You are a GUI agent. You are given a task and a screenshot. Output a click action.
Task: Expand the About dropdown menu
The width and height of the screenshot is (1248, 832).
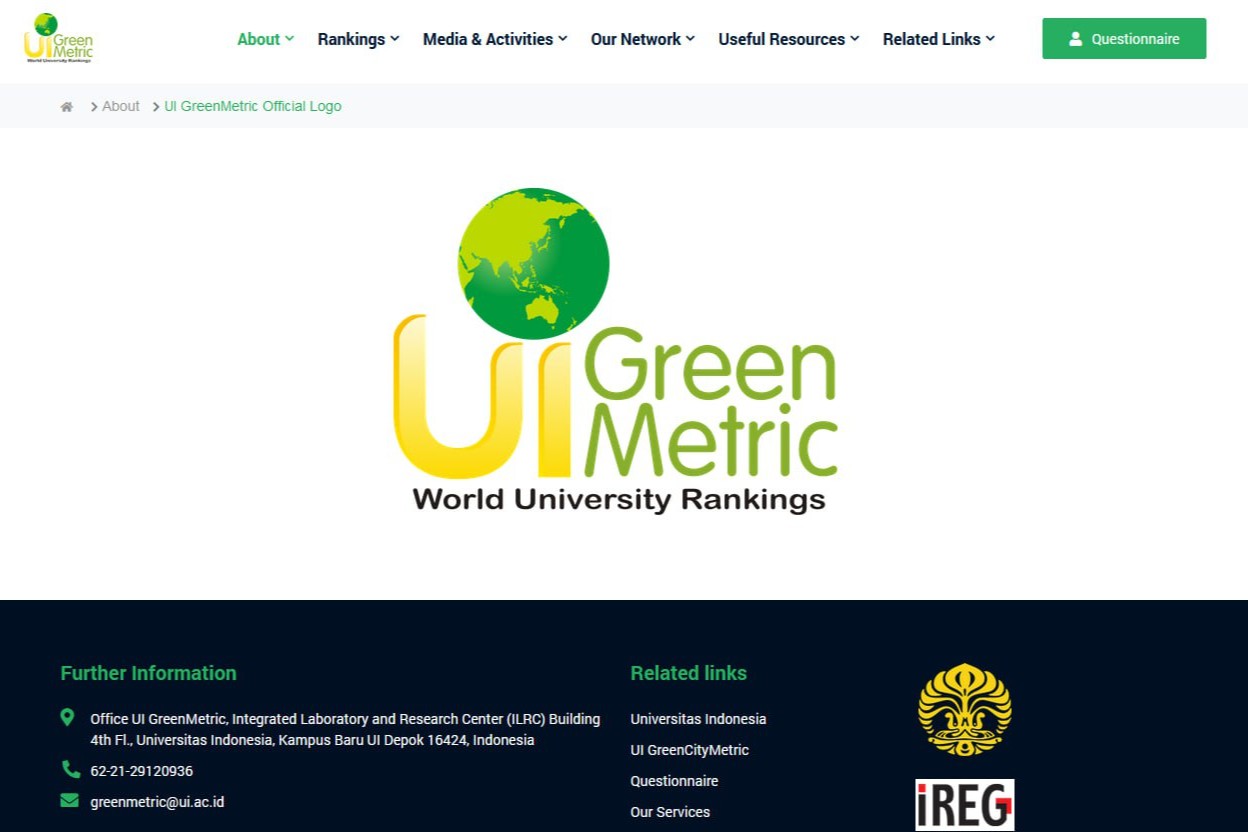click(265, 39)
